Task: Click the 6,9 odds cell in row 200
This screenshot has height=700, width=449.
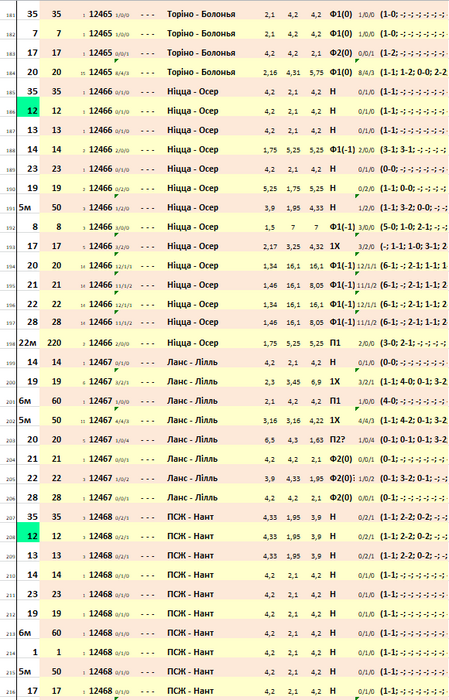Action: pos(316,382)
